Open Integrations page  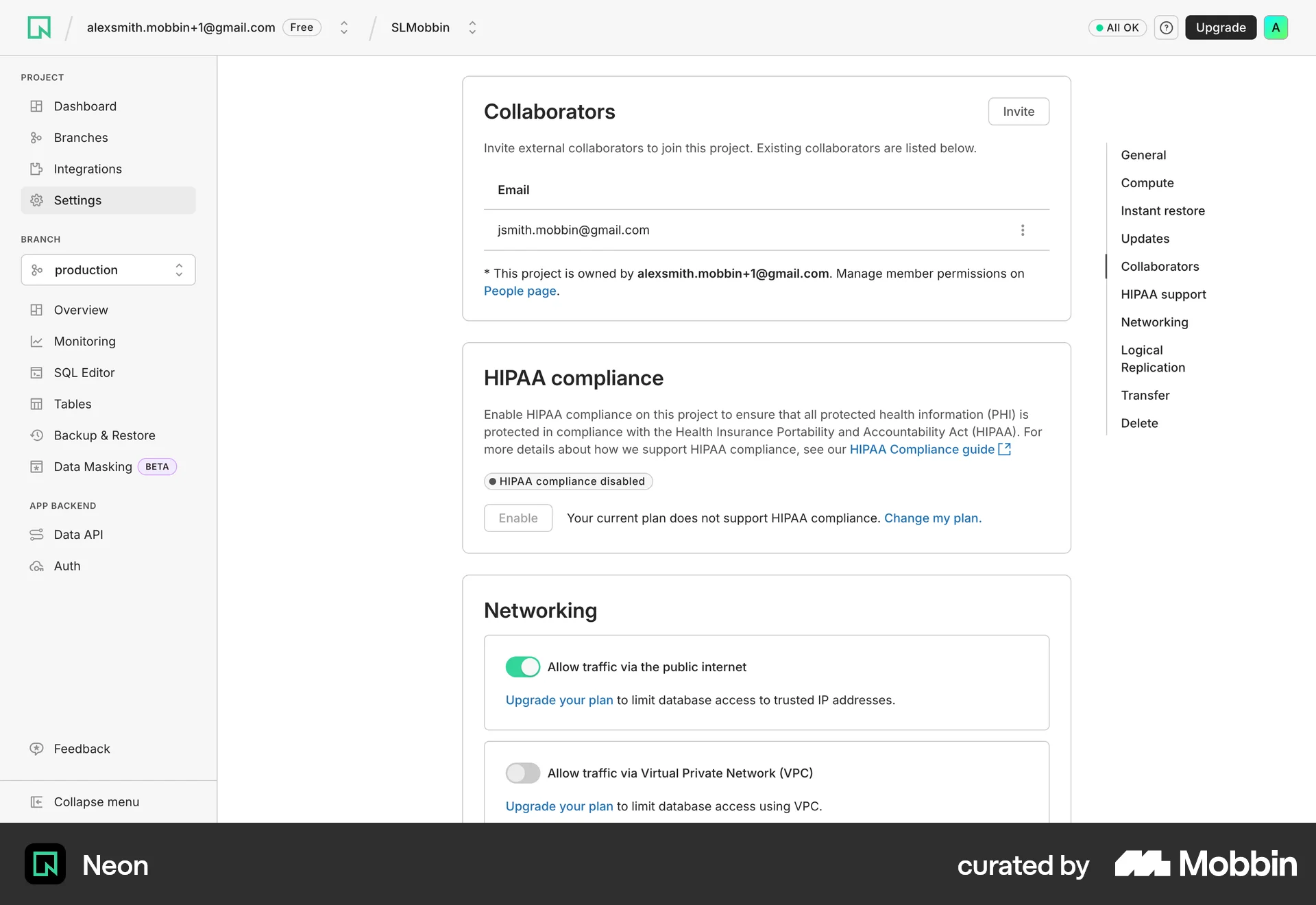click(108, 169)
